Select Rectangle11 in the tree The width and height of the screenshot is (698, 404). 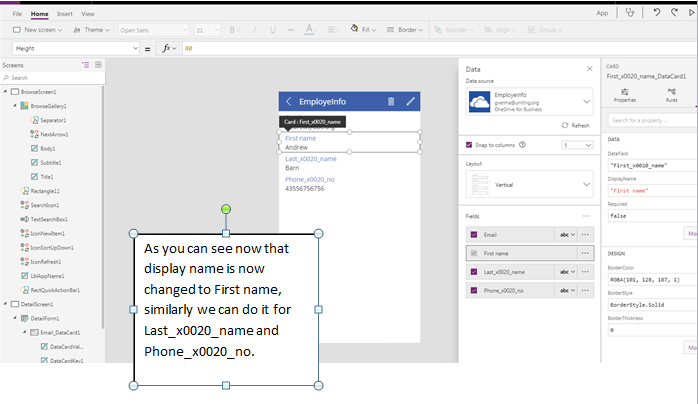coord(45,191)
